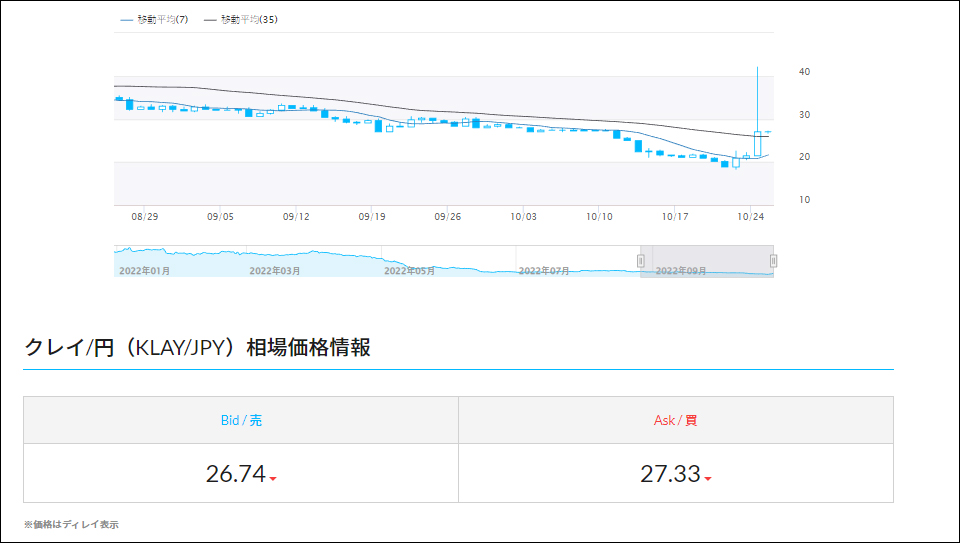Click 2022年01月 in the navigator timeline
960x543 pixels.
[x=144, y=270]
